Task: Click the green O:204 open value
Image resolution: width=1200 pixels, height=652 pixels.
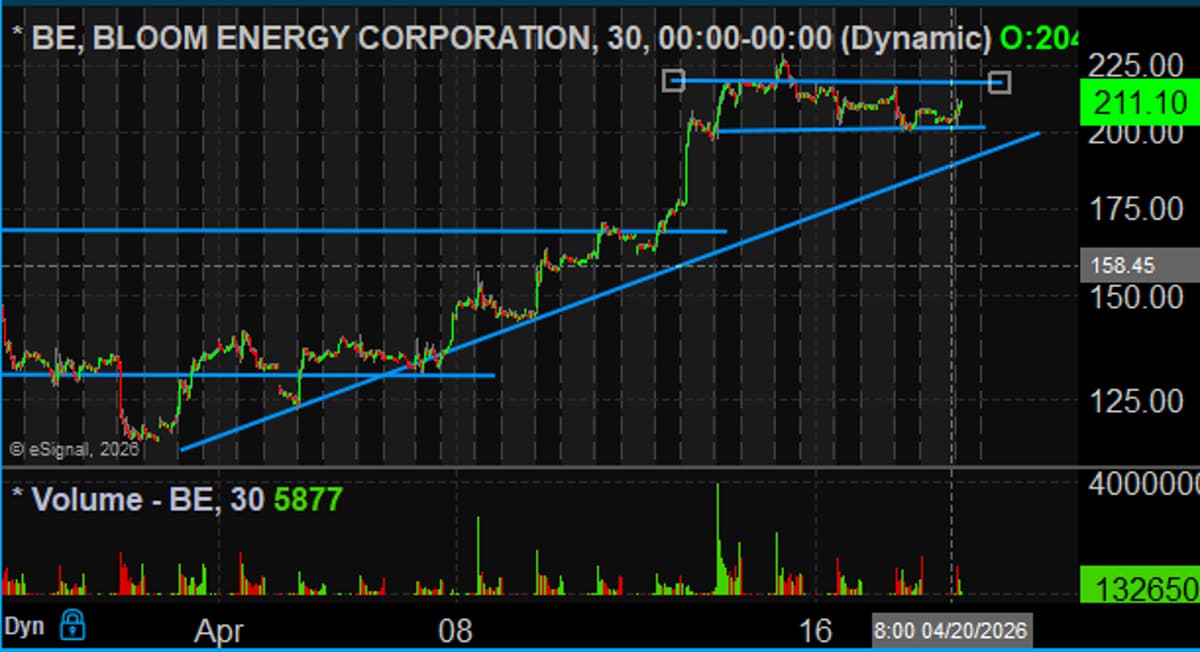Action: [1040, 36]
